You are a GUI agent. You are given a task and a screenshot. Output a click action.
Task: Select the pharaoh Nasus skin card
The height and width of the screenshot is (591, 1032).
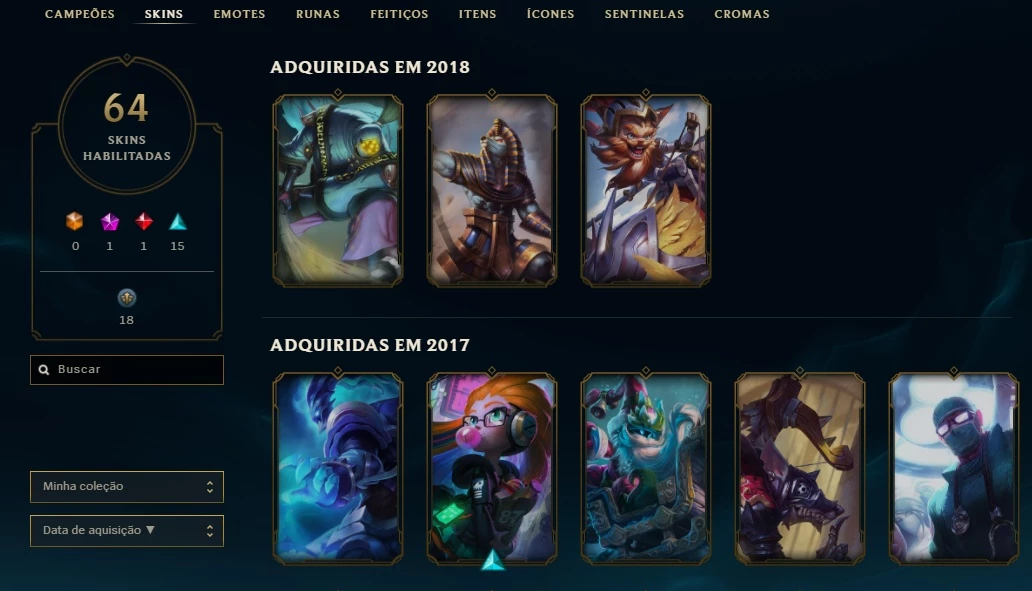coord(492,190)
